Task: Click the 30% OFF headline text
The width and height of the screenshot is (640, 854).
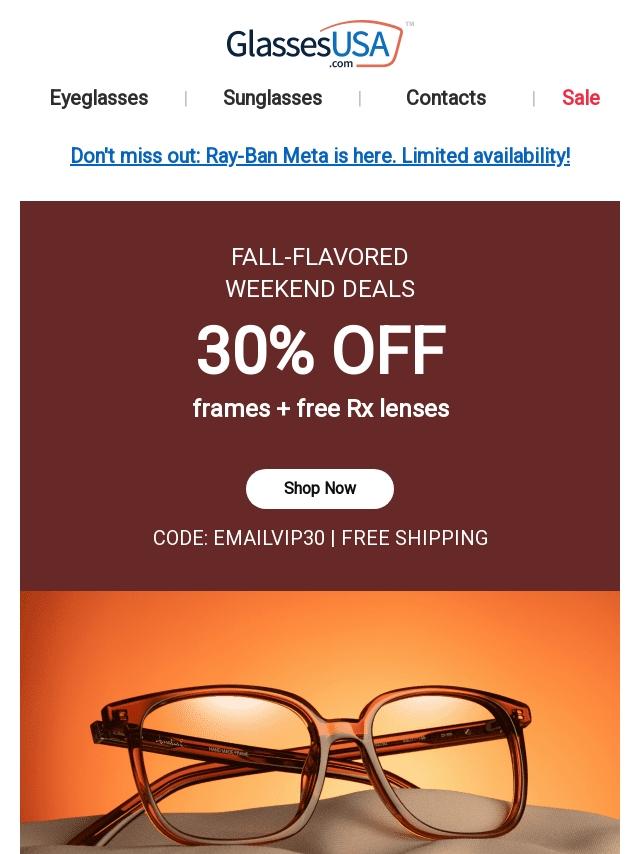Action: point(320,351)
